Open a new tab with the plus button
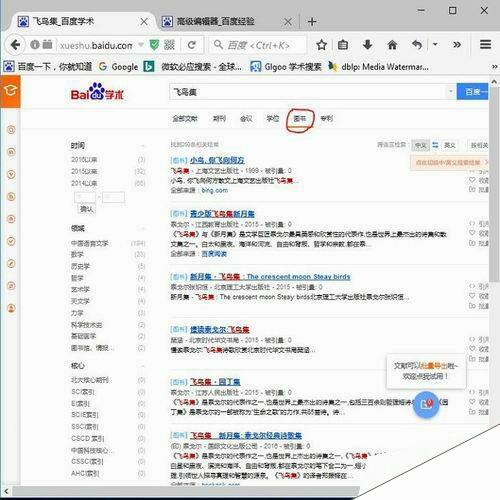Image resolution: width=500 pixels, height=500 pixels. (312, 22)
